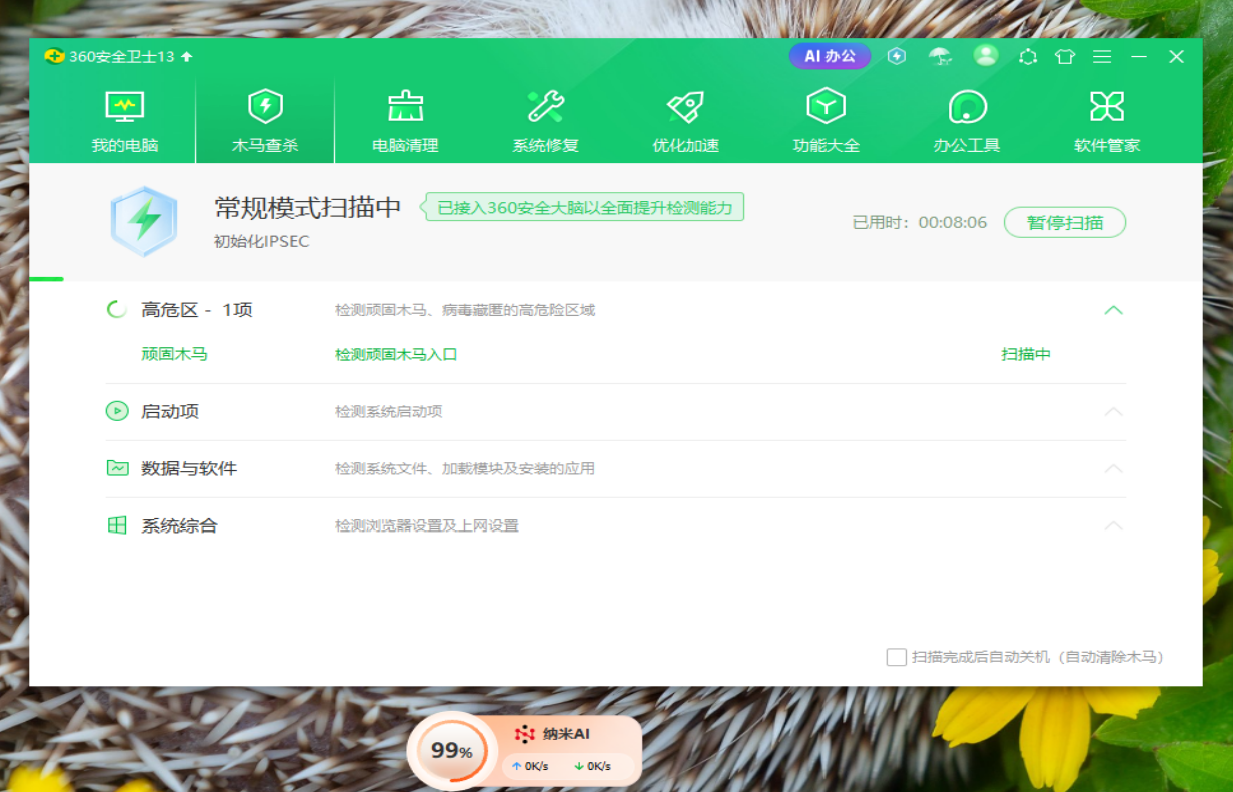Click the AI 办公 button

[x=830, y=56]
